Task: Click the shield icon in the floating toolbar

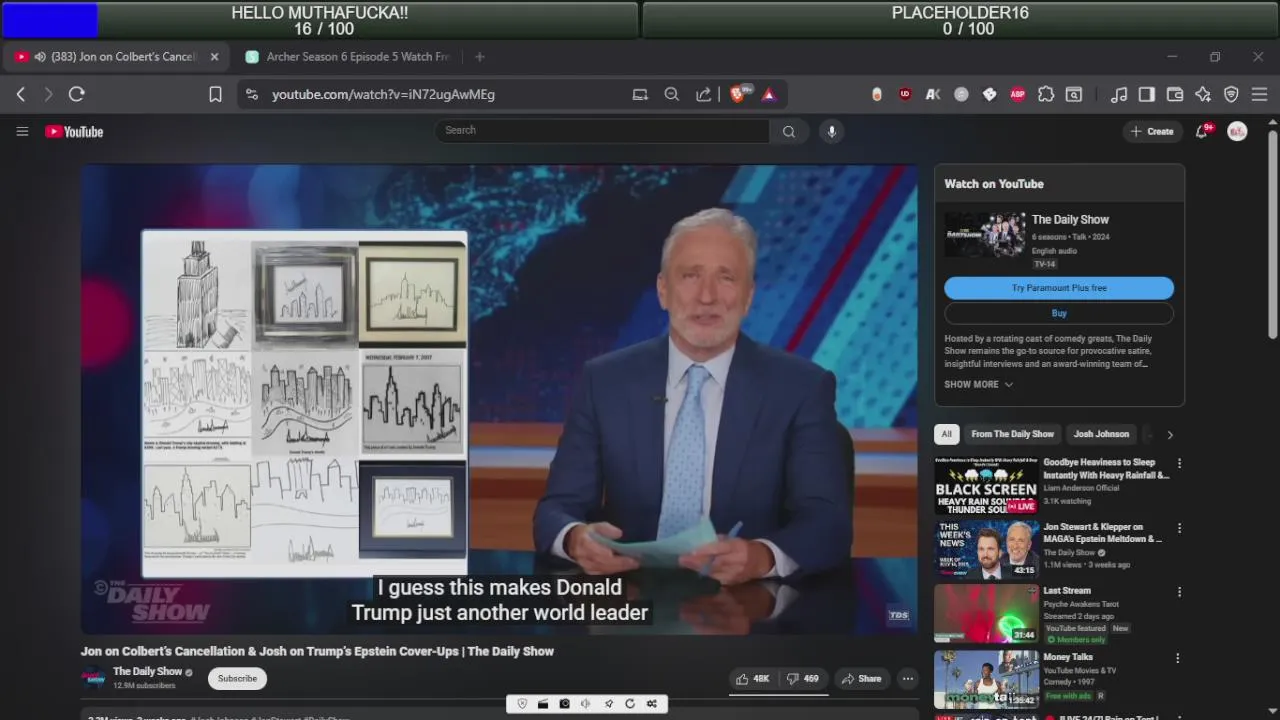Action: 522,704
